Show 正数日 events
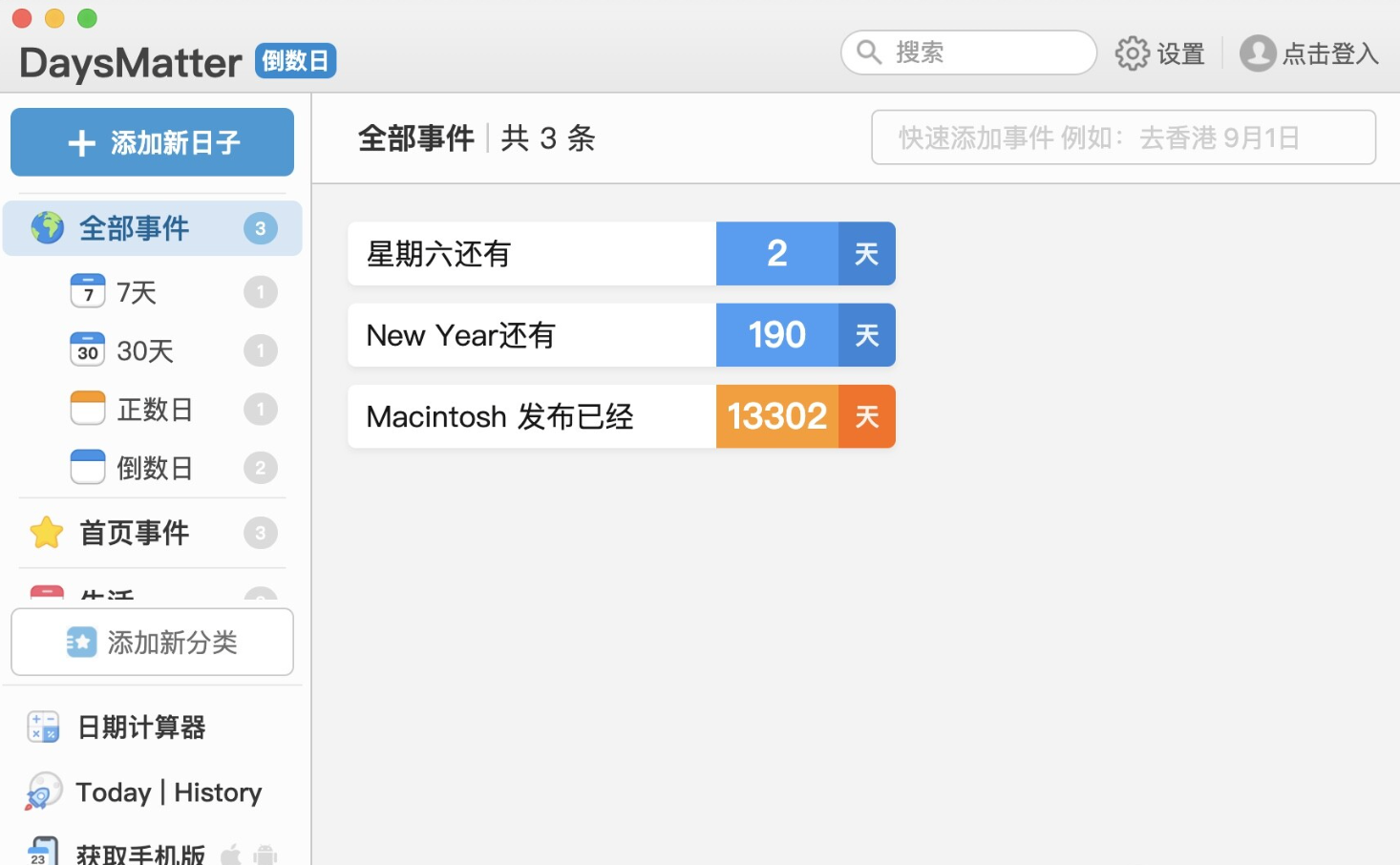1400x865 pixels. (x=153, y=410)
